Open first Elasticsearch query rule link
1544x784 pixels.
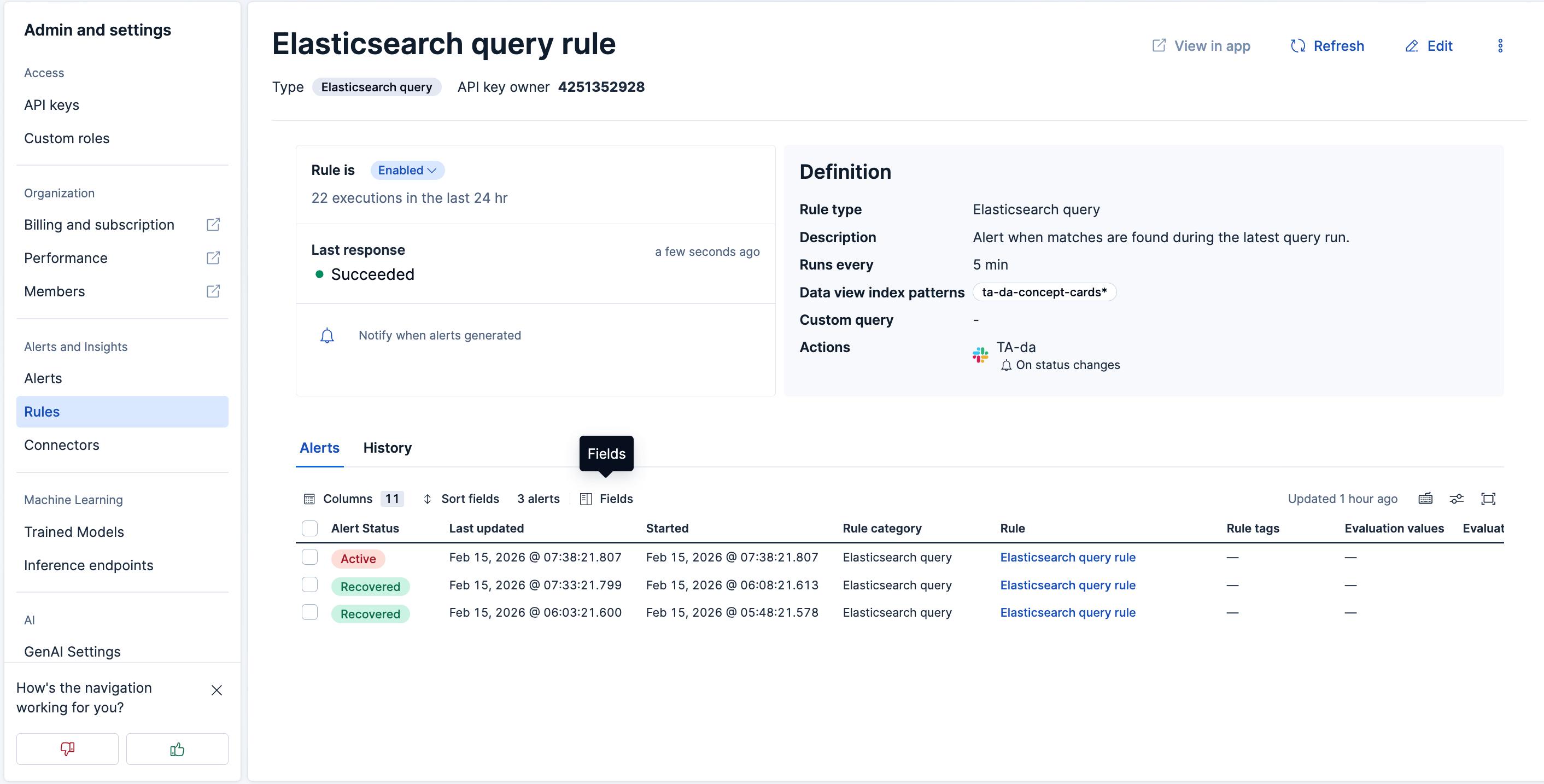(1067, 558)
